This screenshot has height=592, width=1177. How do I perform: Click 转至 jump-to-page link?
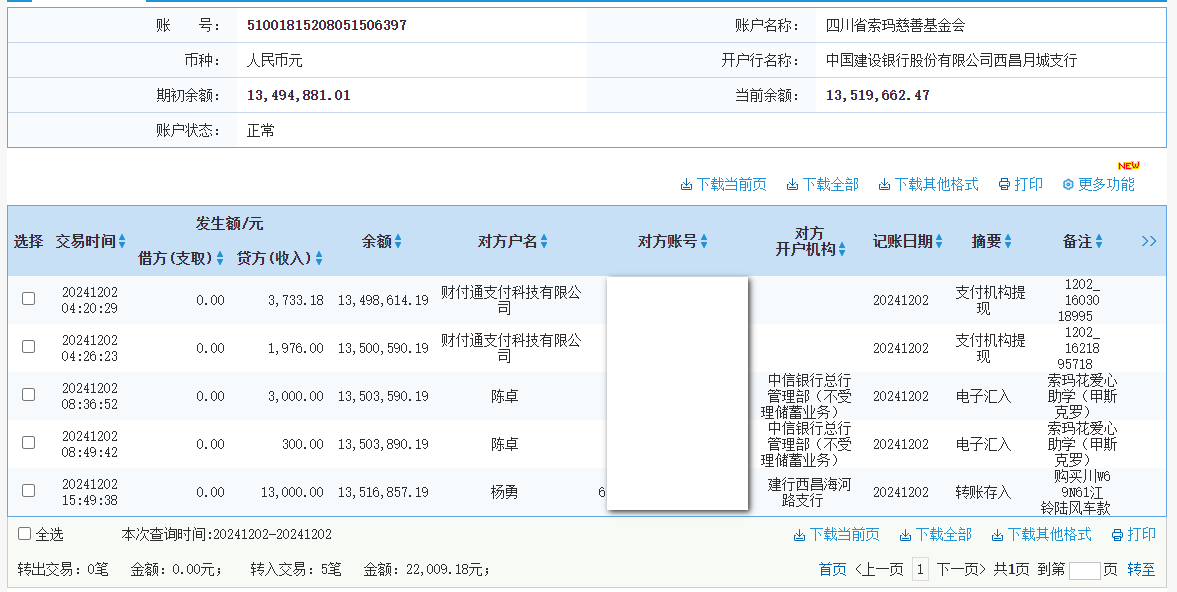pos(1141,569)
